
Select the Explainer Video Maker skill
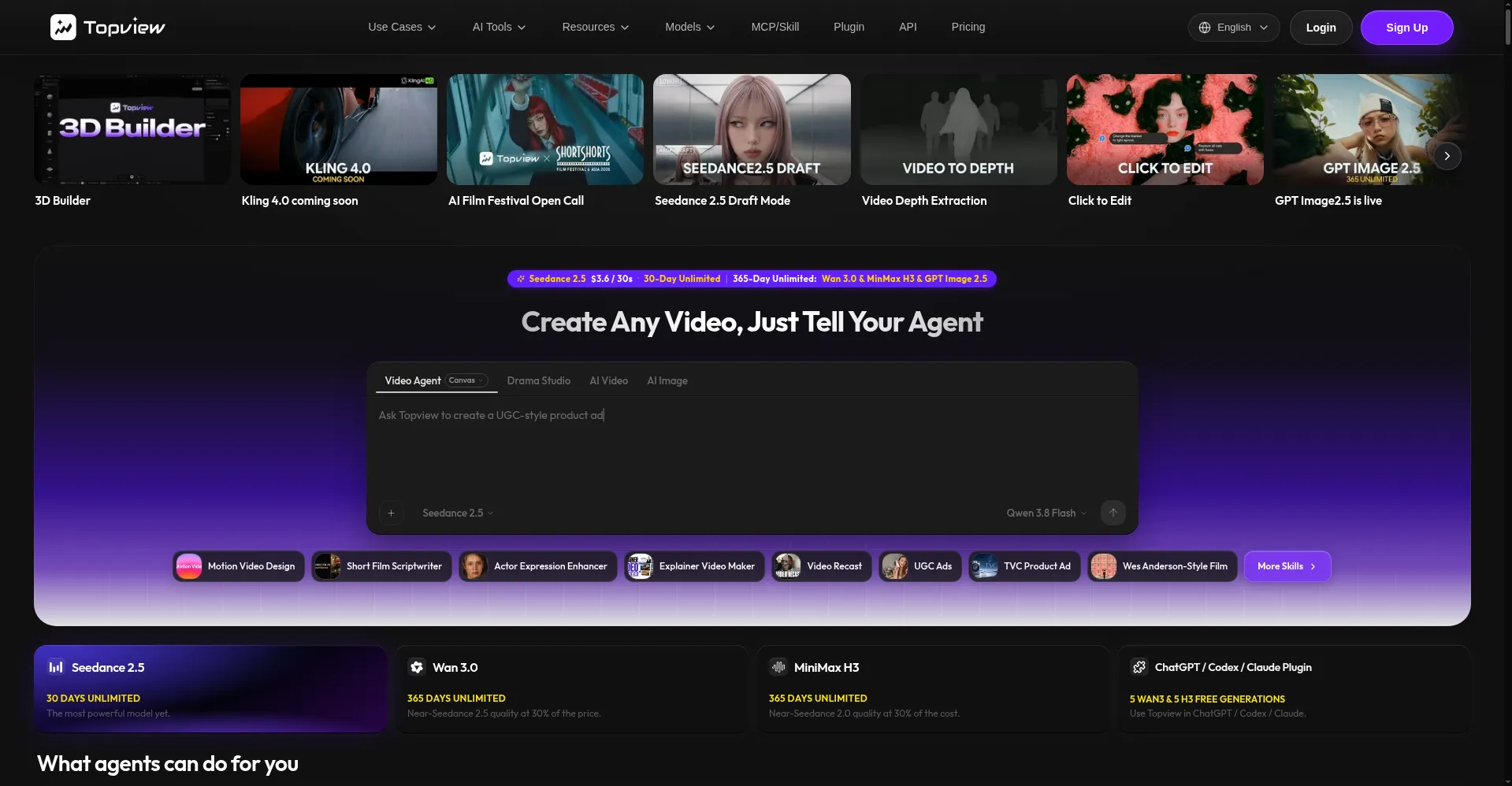point(694,566)
